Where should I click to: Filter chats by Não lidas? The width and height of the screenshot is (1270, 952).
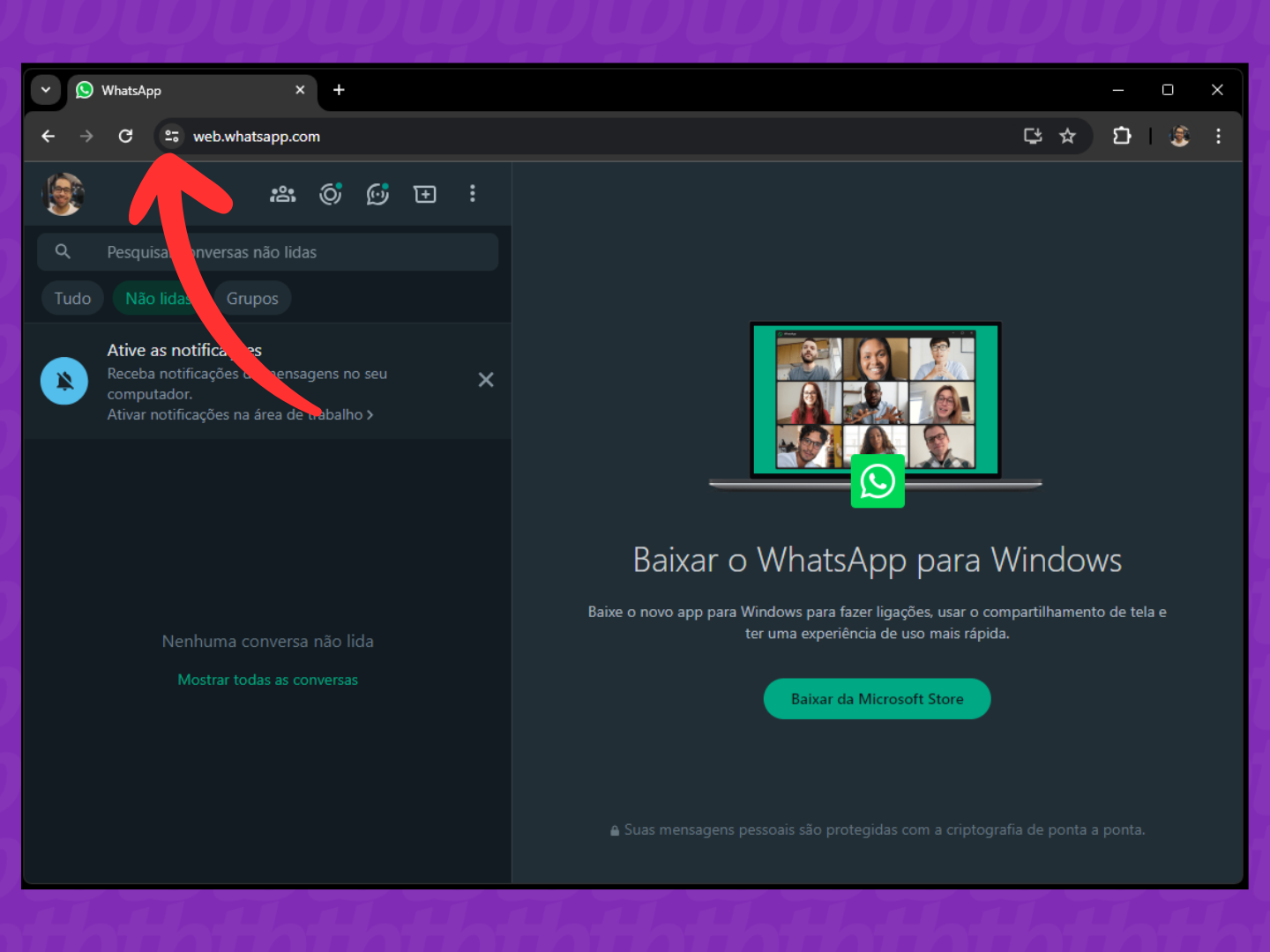pyautogui.click(x=159, y=298)
